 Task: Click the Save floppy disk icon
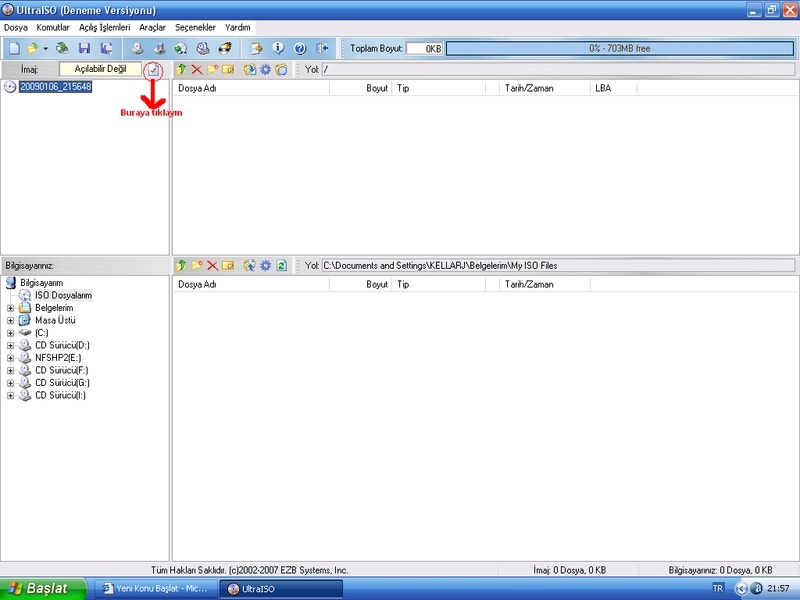(x=84, y=48)
